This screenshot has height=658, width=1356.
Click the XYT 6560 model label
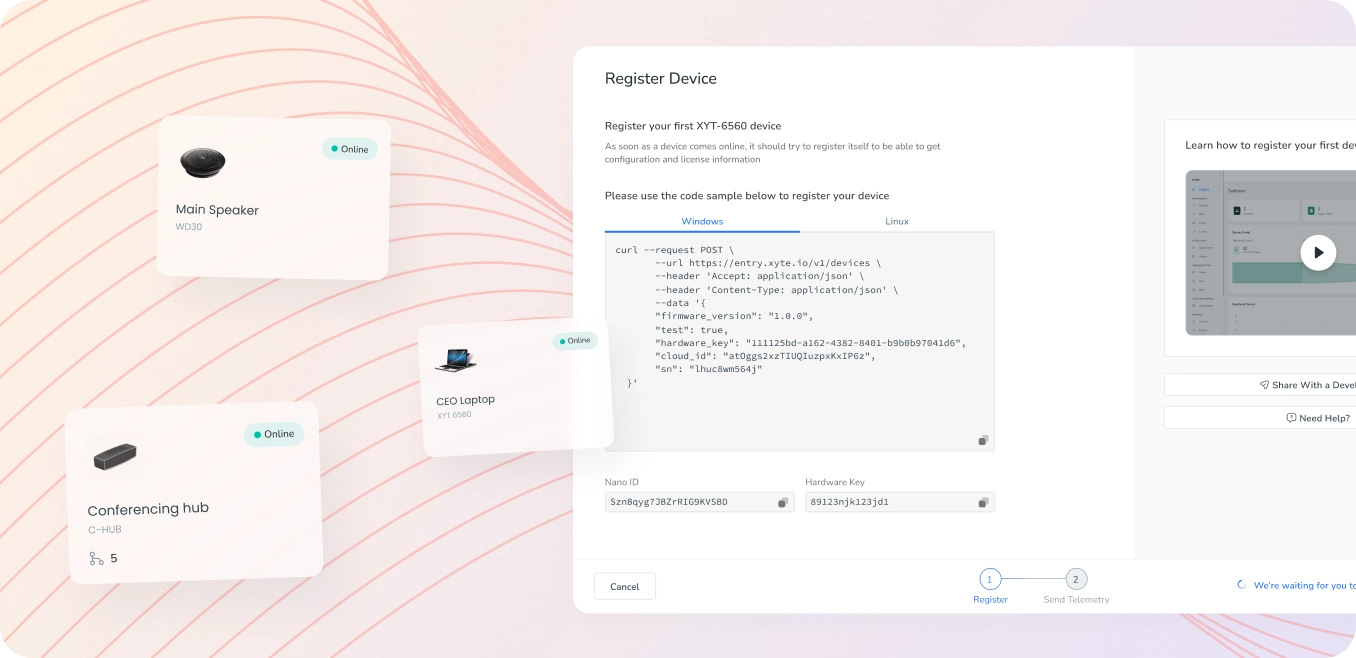(454, 415)
